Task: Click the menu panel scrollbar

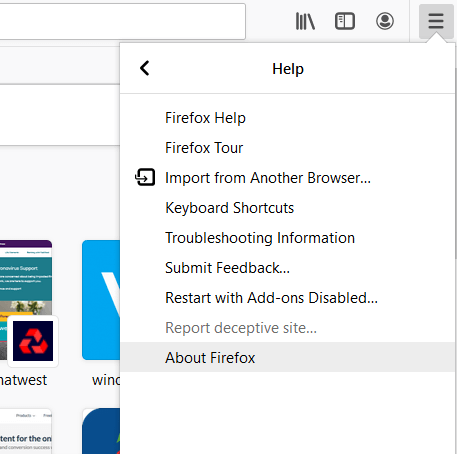Action: click(x=456, y=163)
